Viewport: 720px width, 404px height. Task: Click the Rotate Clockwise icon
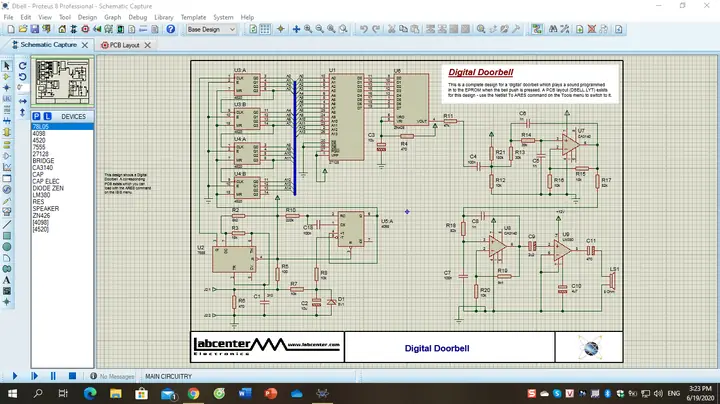point(22,66)
